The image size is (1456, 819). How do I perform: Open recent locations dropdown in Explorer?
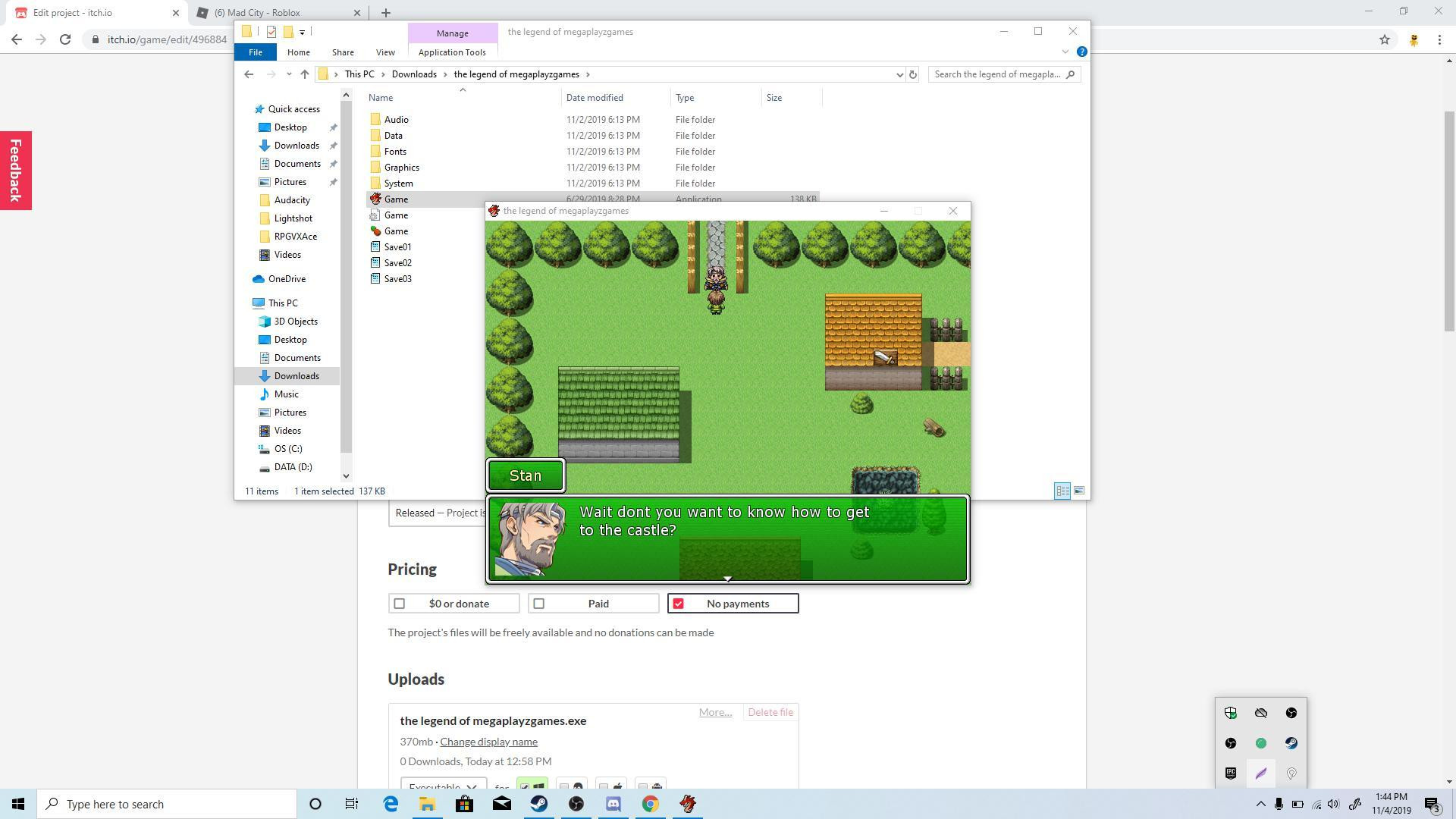(289, 74)
